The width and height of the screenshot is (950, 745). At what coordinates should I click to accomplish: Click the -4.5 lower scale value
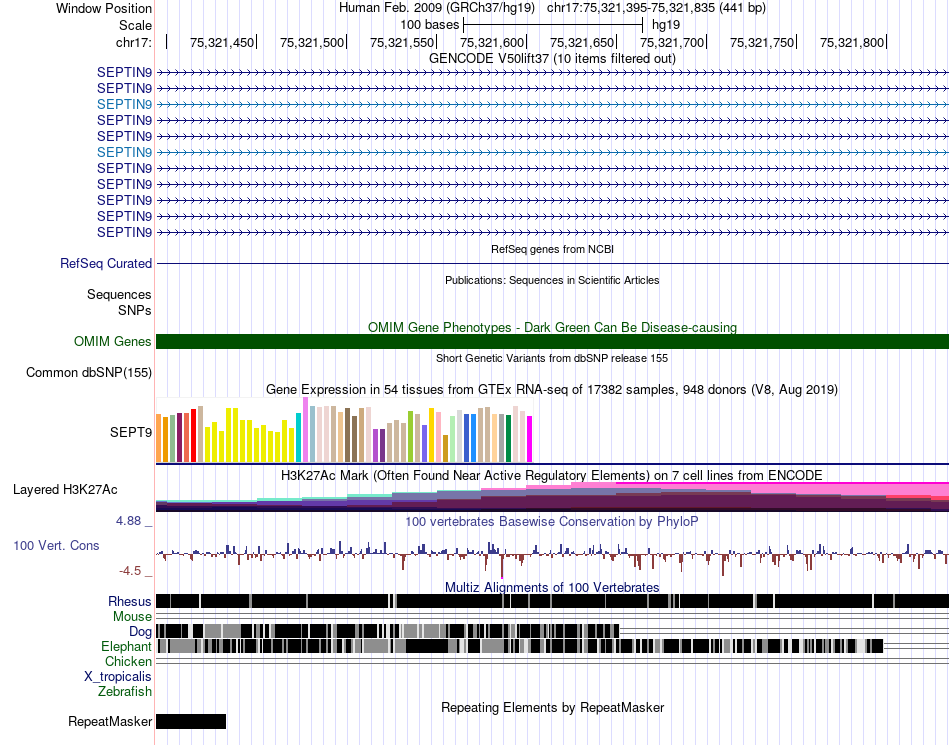click(130, 571)
